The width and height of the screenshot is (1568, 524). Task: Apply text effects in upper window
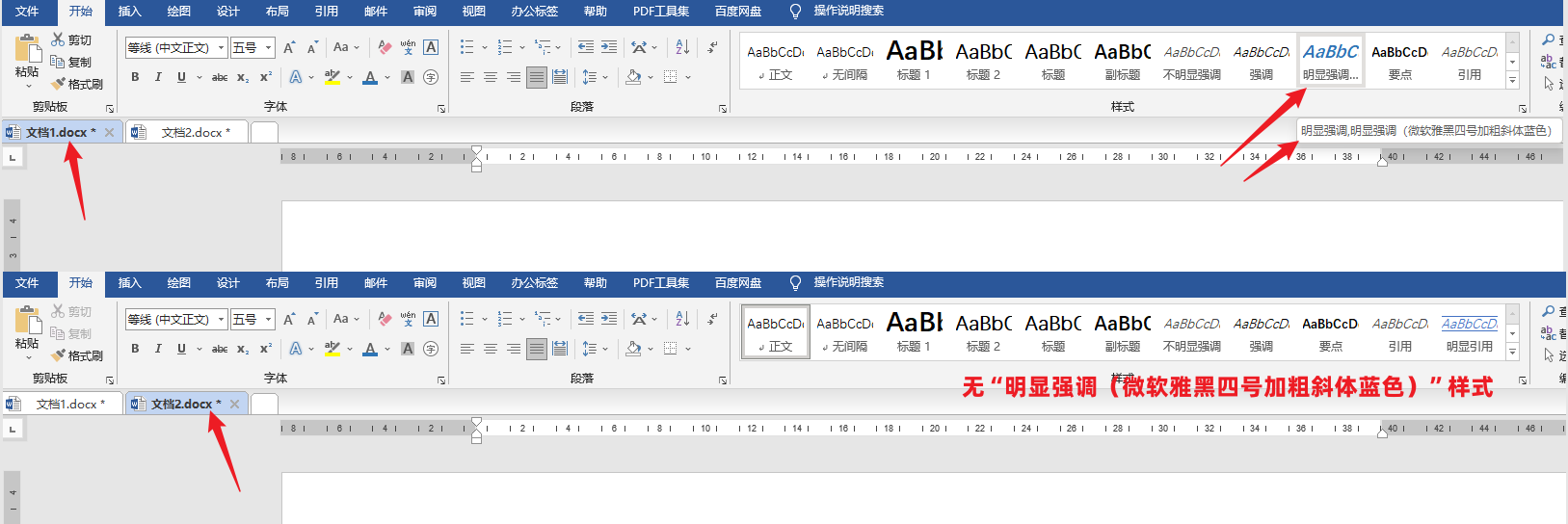tap(296, 77)
